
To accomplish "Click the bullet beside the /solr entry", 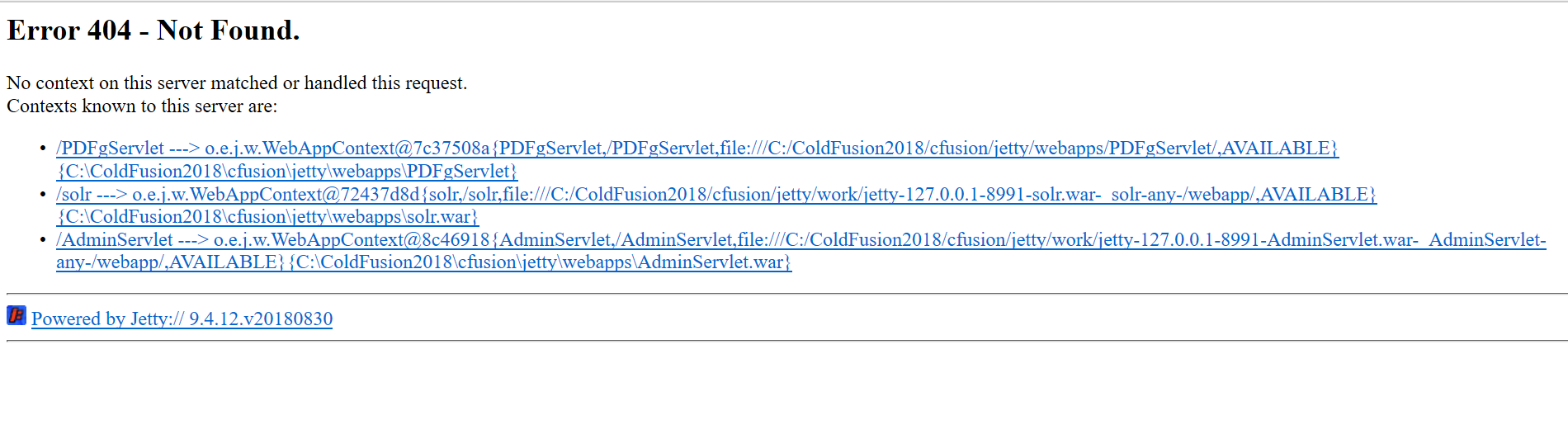I will tap(43, 195).
